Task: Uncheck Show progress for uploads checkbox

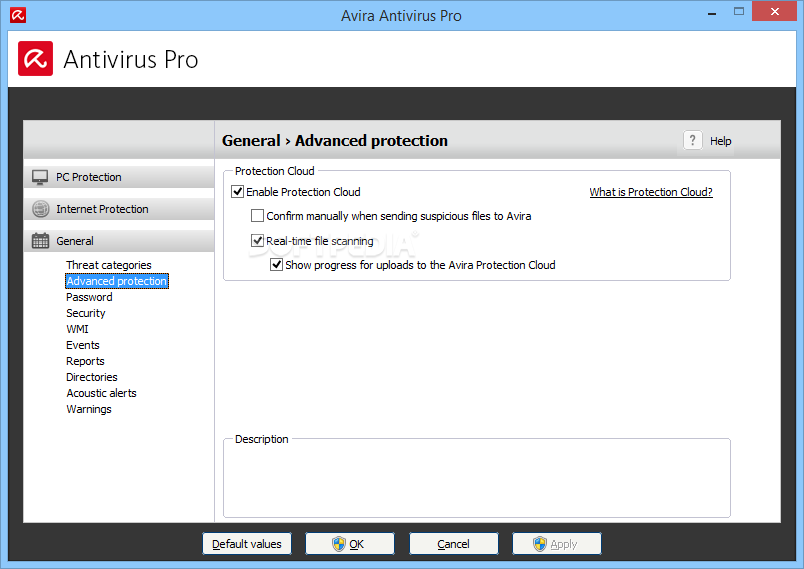Action: tap(276, 265)
